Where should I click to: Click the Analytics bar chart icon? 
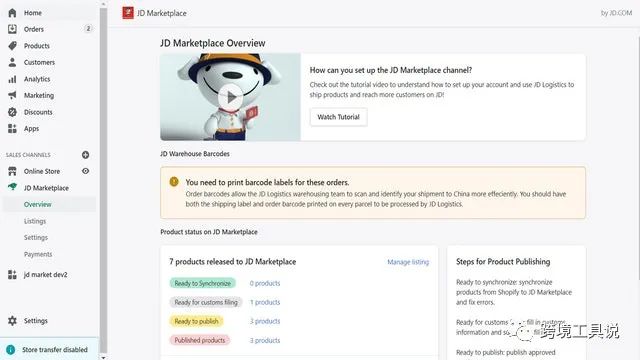[x=12, y=79]
